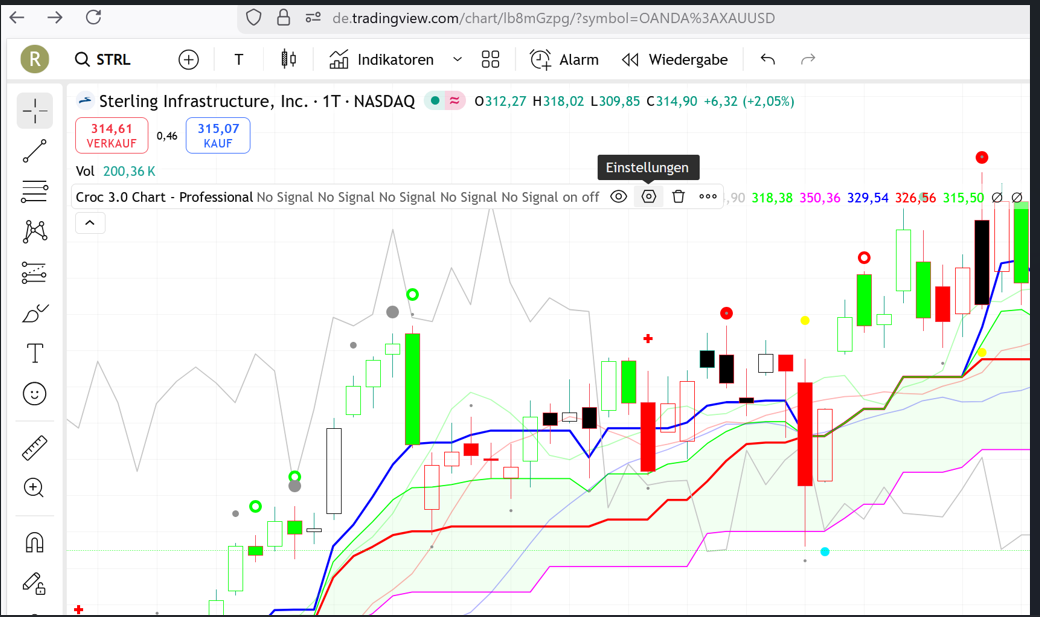
Task: Click the blue 315,07 Kauf button
Action: point(218,136)
